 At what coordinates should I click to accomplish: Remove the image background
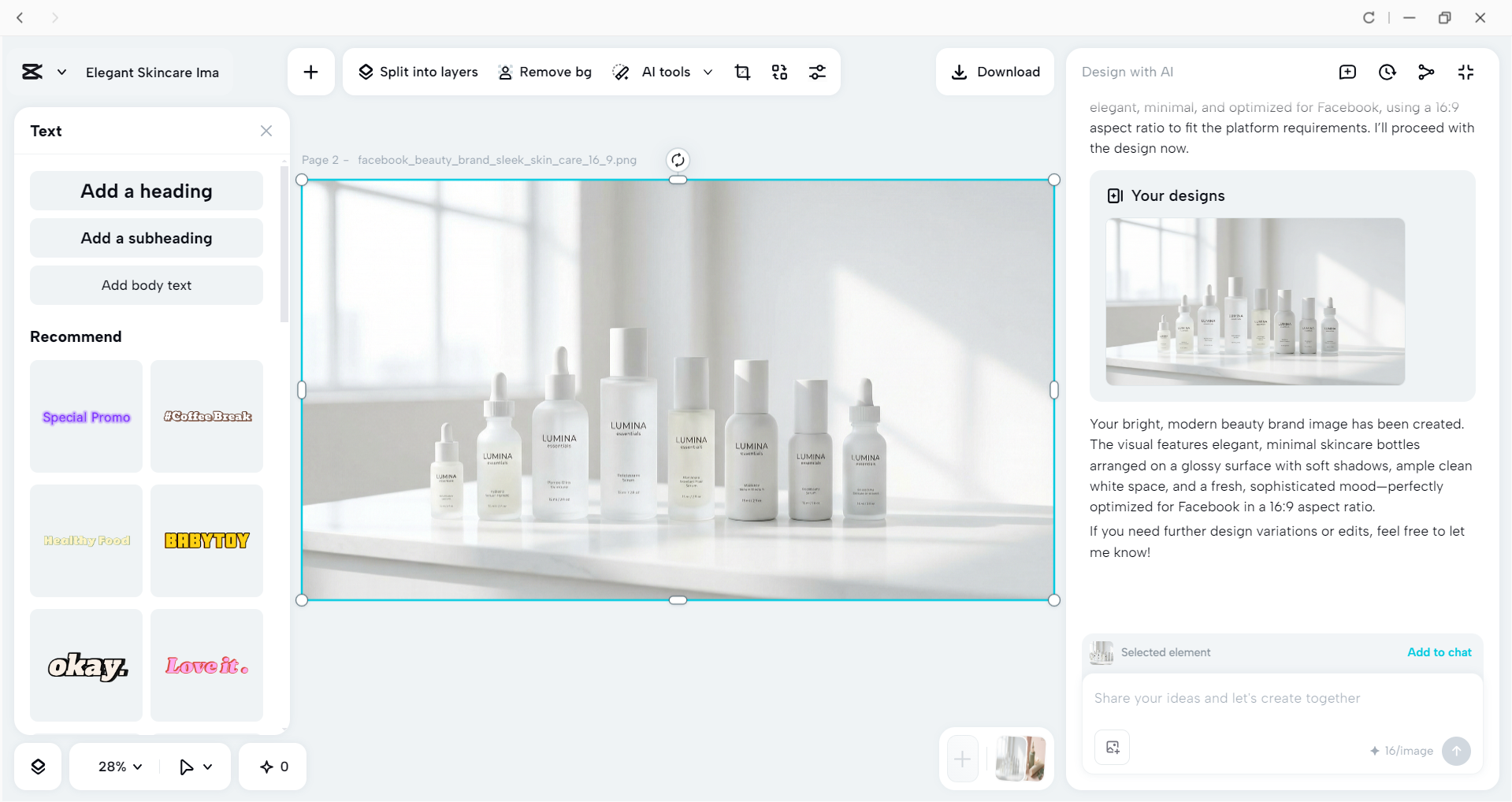coord(544,72)
